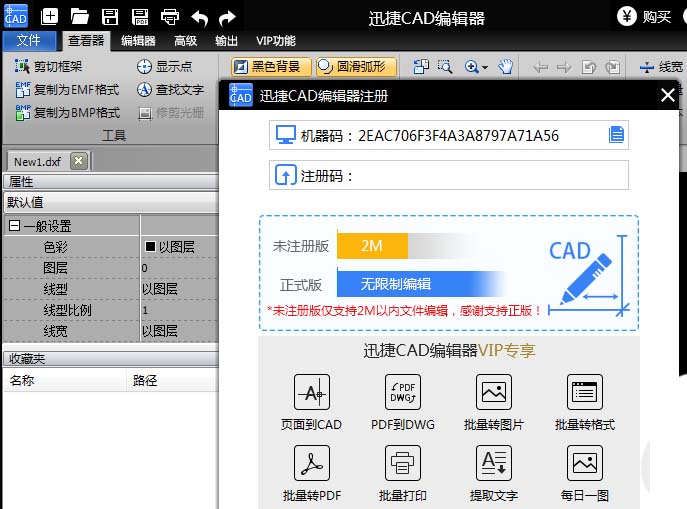Select the New1.dxf document tab
Viewport: 687px width, 509px height.
coord(37,162)
